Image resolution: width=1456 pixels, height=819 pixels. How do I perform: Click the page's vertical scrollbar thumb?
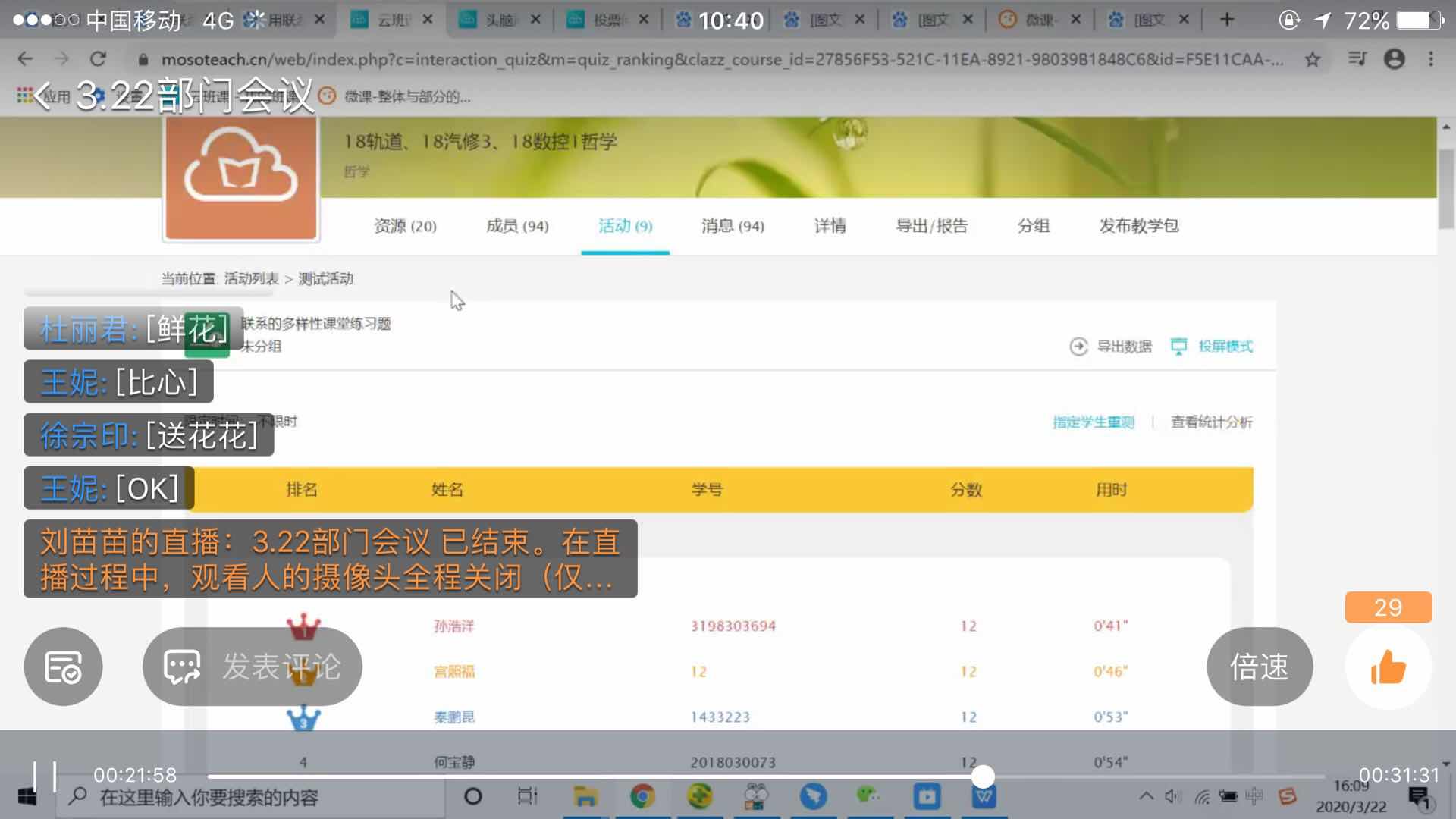tap(1446, 188)
